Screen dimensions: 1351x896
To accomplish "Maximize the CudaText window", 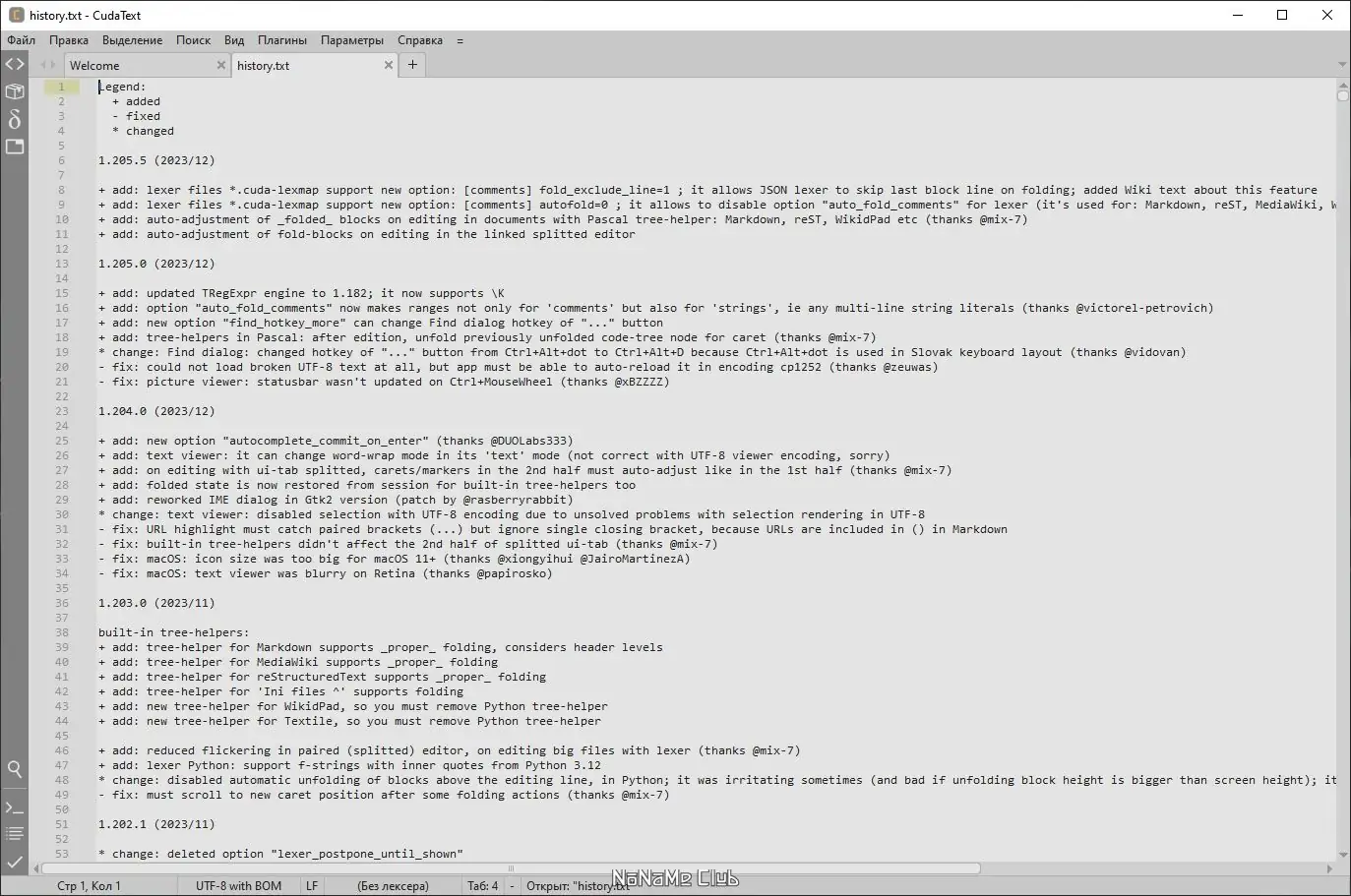I will [1282, 15].
